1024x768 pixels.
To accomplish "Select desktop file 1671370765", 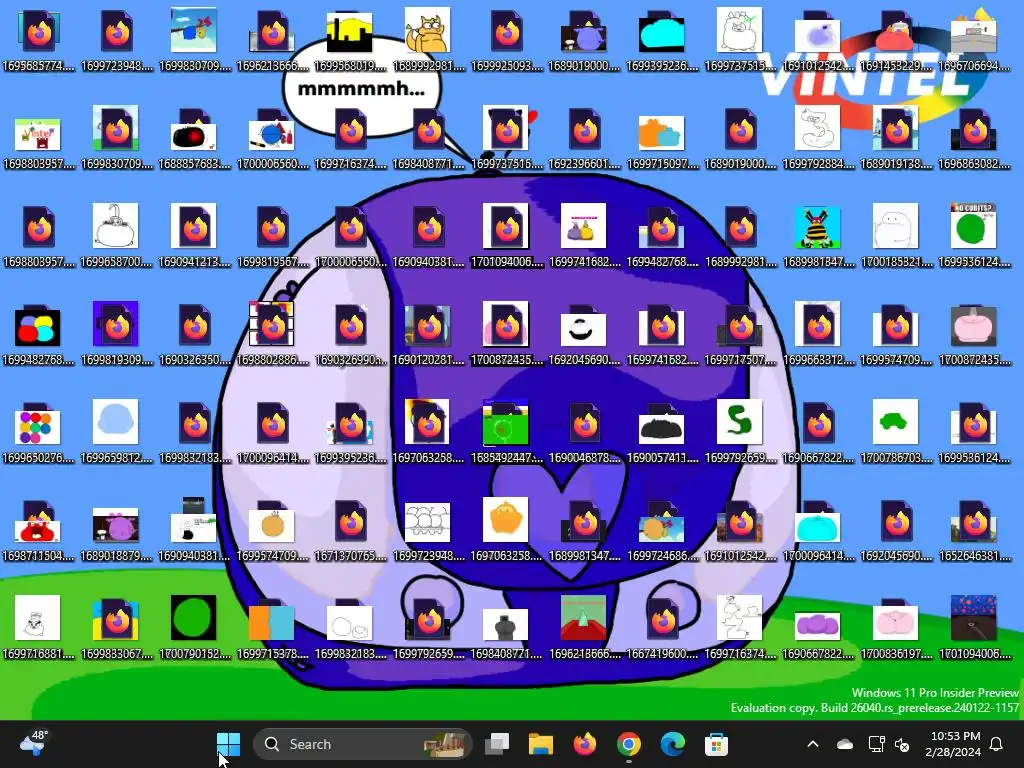I will [351, 529].
